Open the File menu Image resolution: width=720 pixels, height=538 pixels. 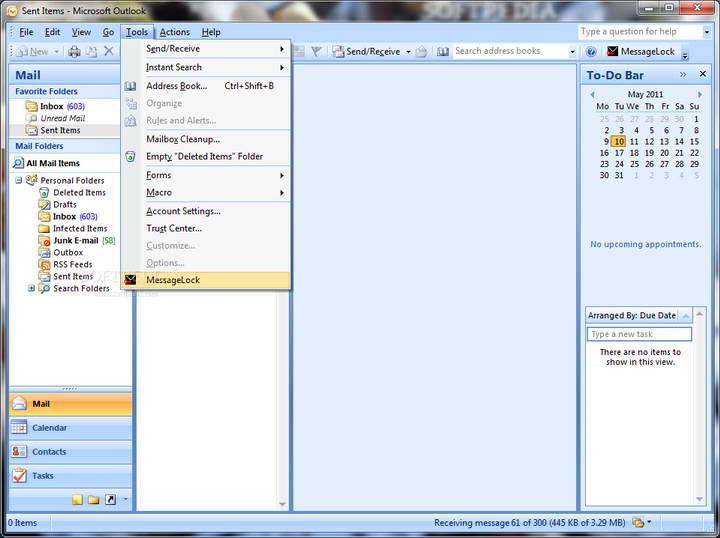click(26, 32)
